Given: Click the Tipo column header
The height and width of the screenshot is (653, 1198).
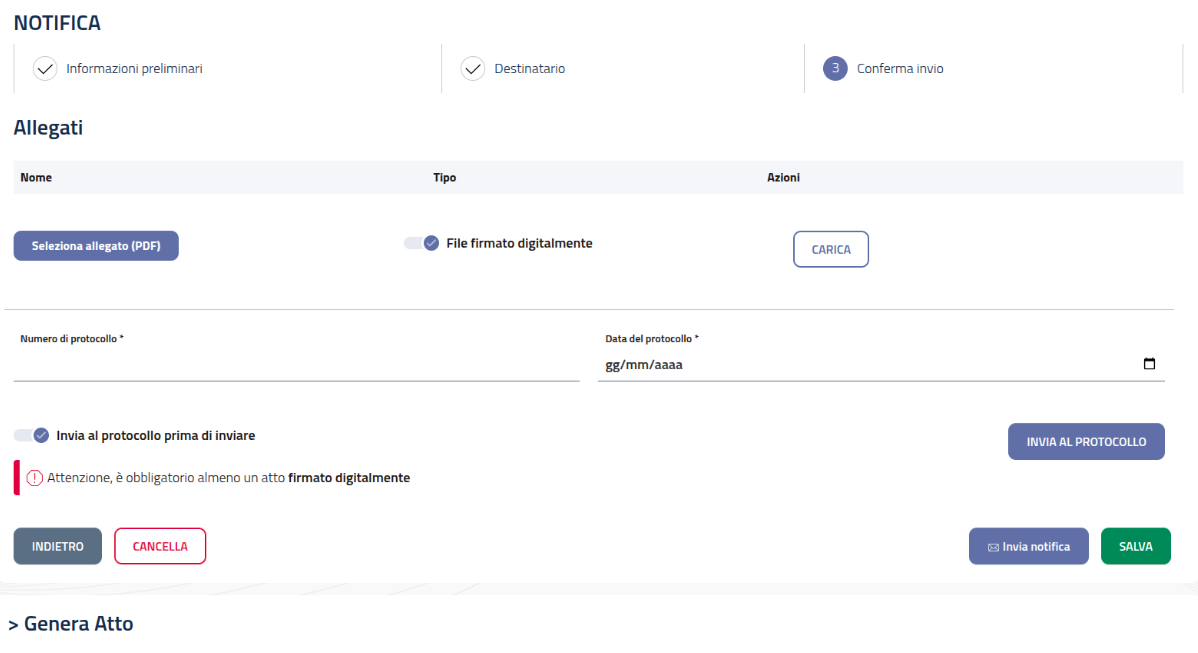Looking at the screenshot, I should (445, 177).
